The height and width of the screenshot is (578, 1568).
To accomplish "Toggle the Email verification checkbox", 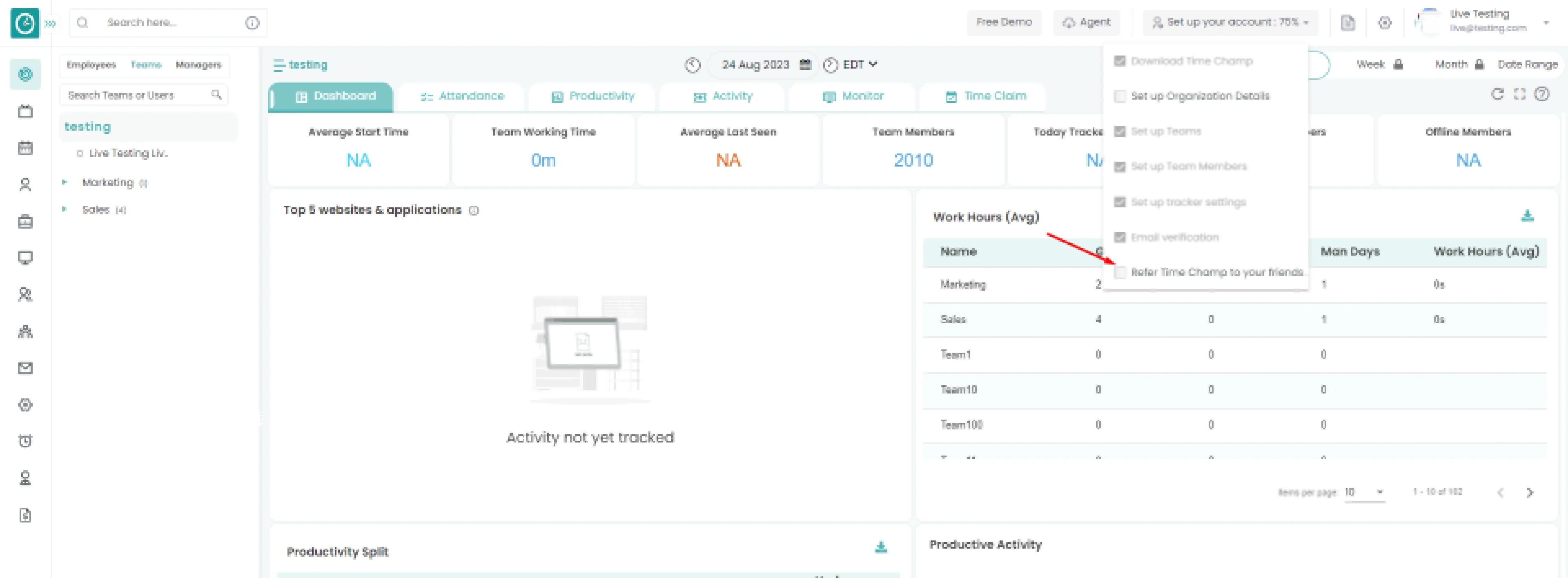I will pos(1119,237).
